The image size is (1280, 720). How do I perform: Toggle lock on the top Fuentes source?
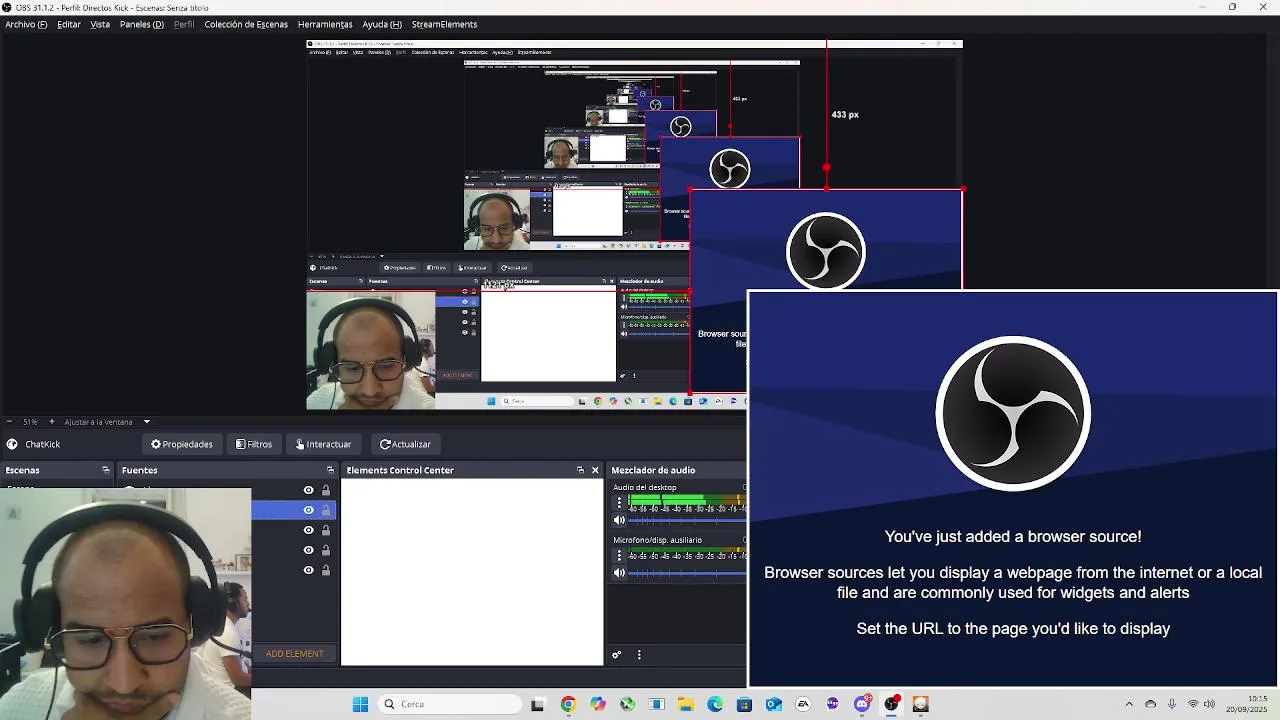point(325,490)
